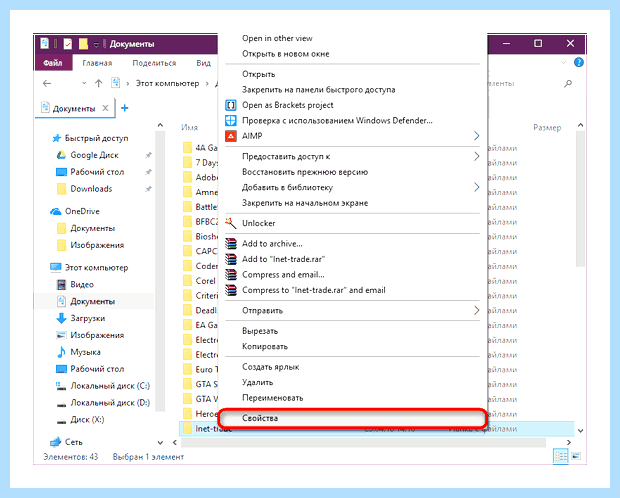This screenshot has height=498, width=620.
Task: Click the blue Help question mark icon
Action: coord(578,62)
